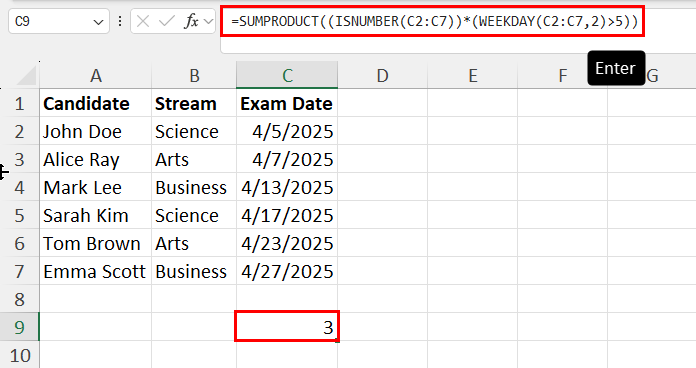The height and width of the screenshot is (368, 696).
Task: Click Business in Mark Lee's row
Action: pos(194,187)
